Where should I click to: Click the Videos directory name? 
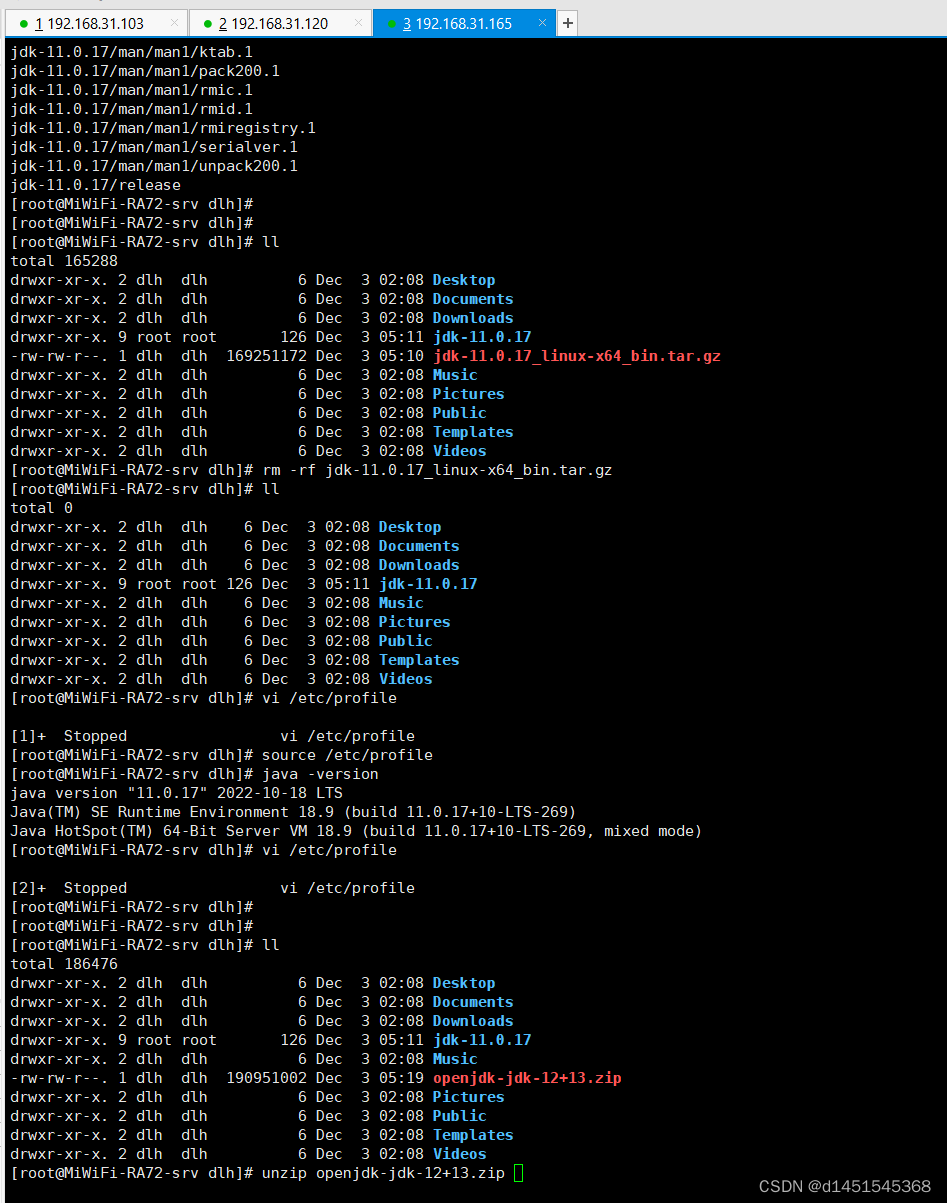[x=459, y=1154]
